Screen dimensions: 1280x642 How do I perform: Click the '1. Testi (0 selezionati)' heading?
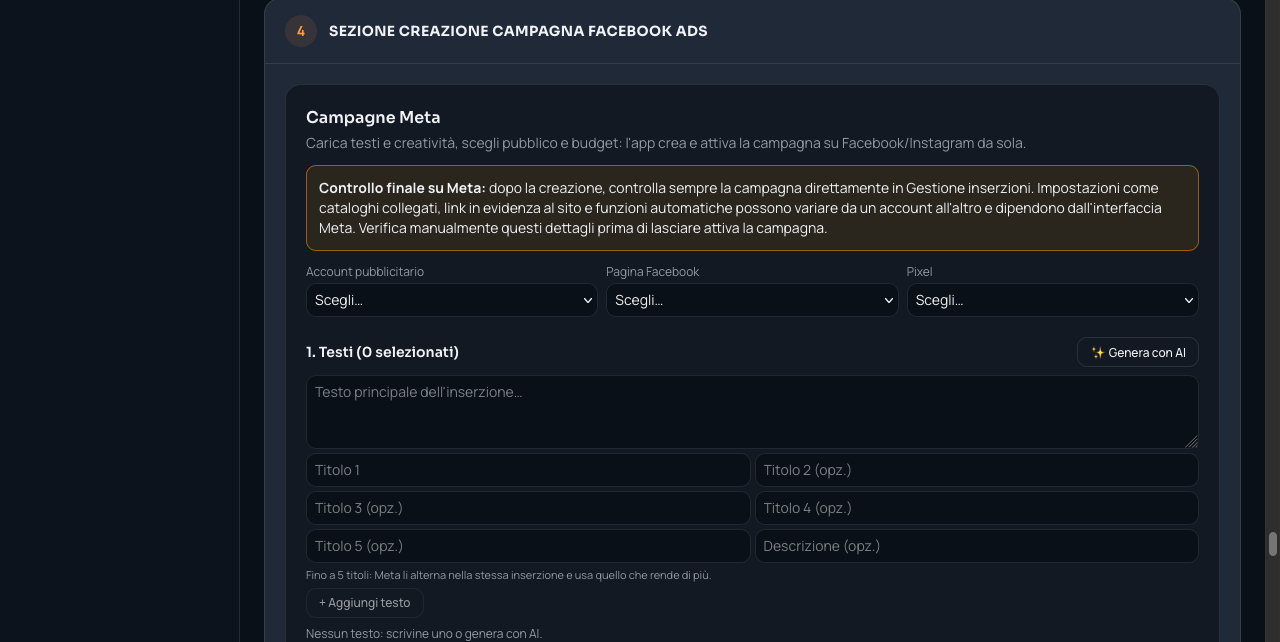382,352
